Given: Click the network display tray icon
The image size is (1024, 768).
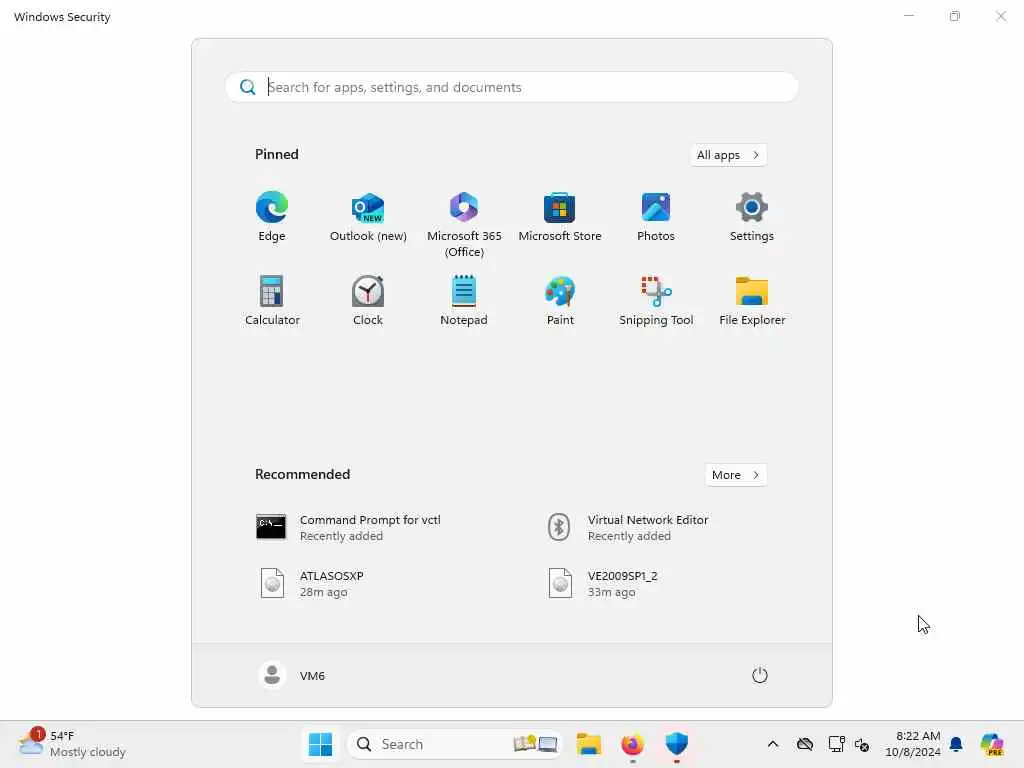Looking at the screenshot, I should (836, 744).
